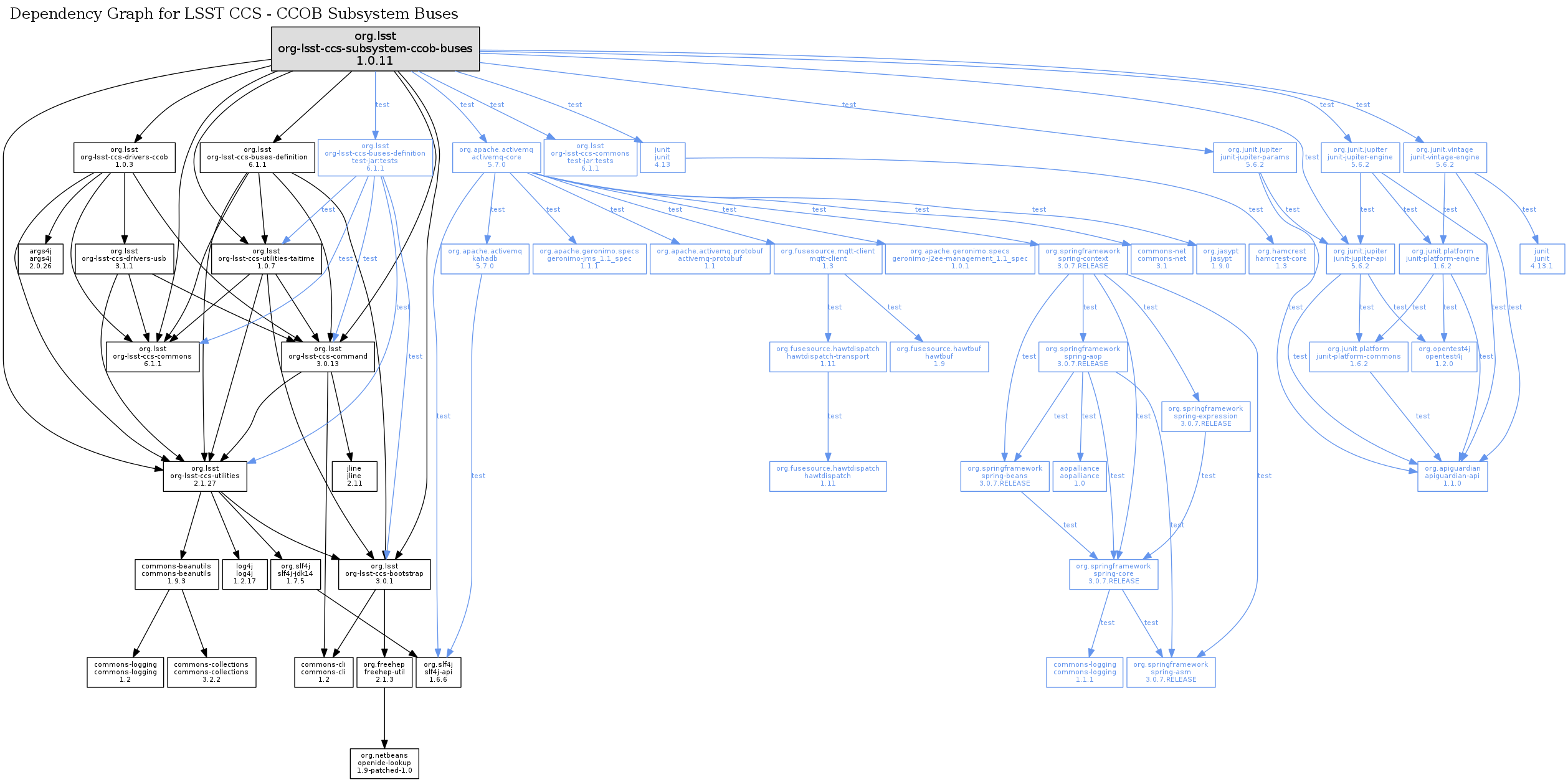This screenshot has width=1568, height=782.
Task: Select the mqtt-client 1.3 node
Action: pos(827,259)
